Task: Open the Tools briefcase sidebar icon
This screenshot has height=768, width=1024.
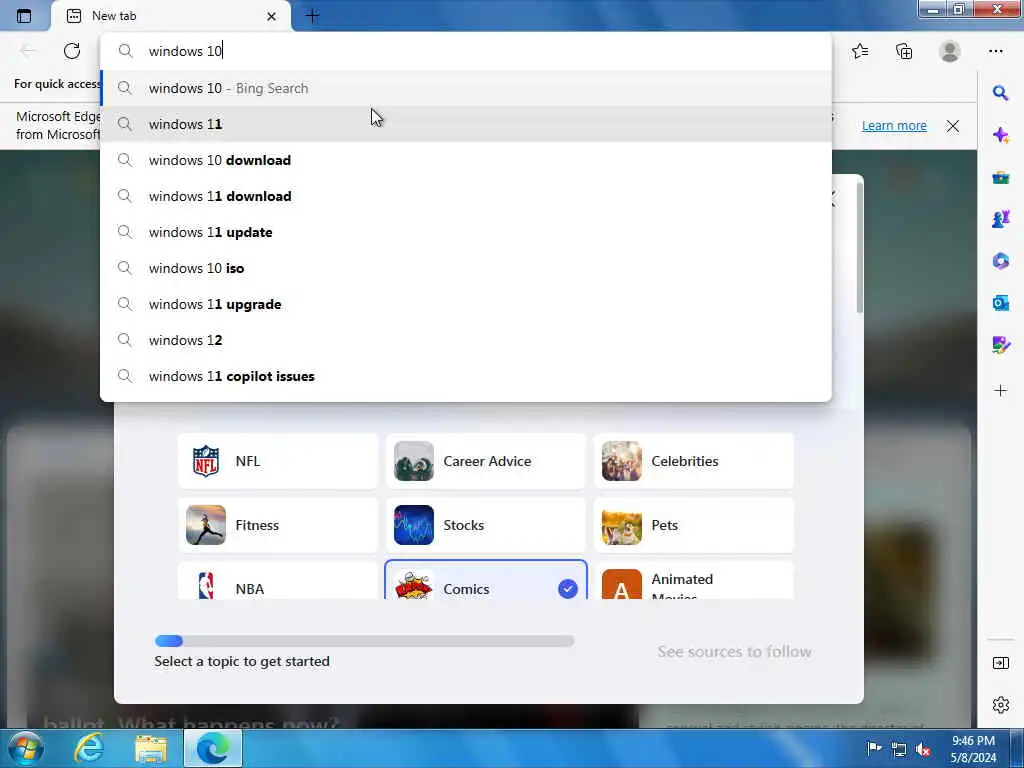Action: tap(1000, 177)
